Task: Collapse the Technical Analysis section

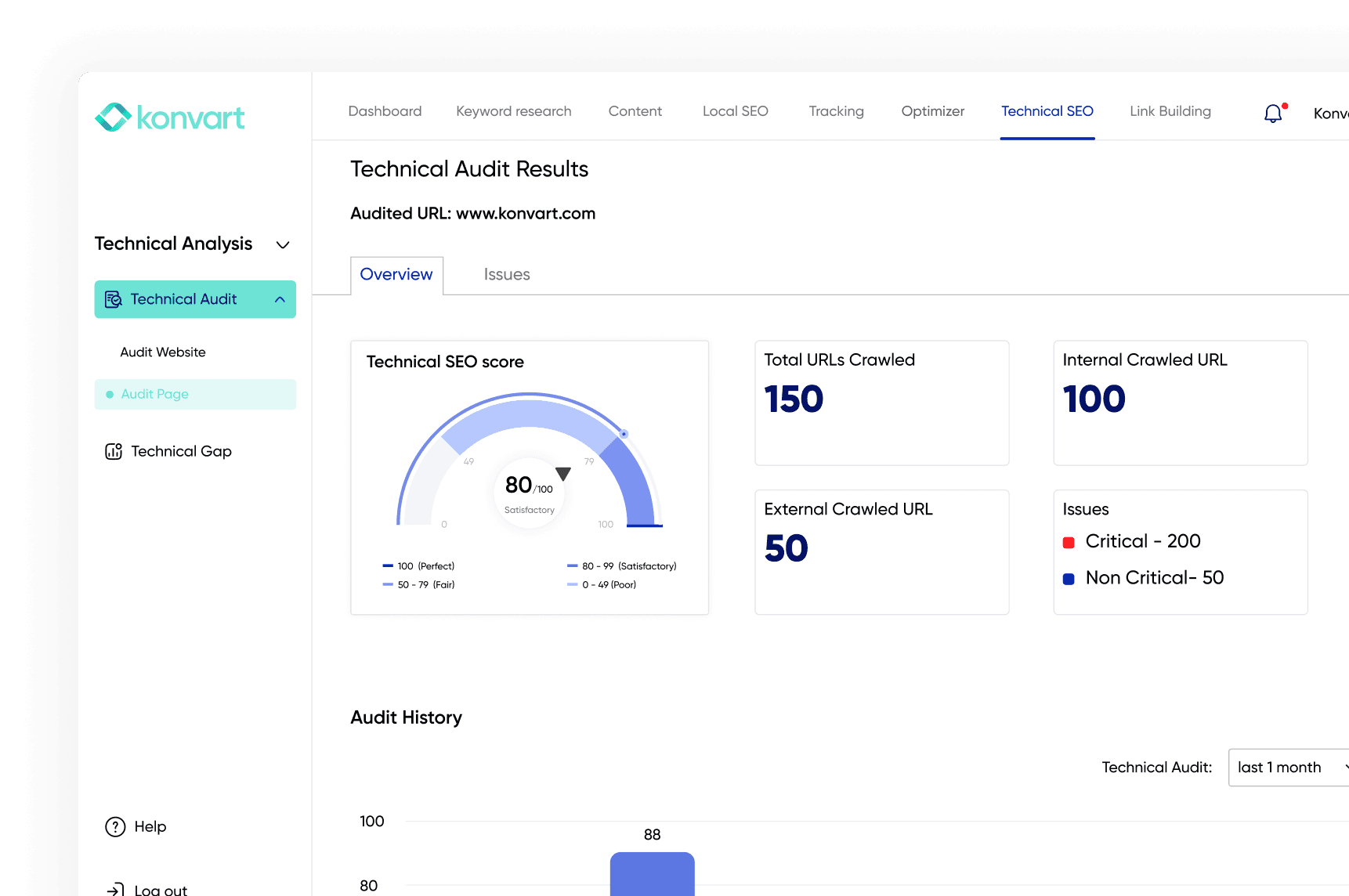Action: [283, 244]
